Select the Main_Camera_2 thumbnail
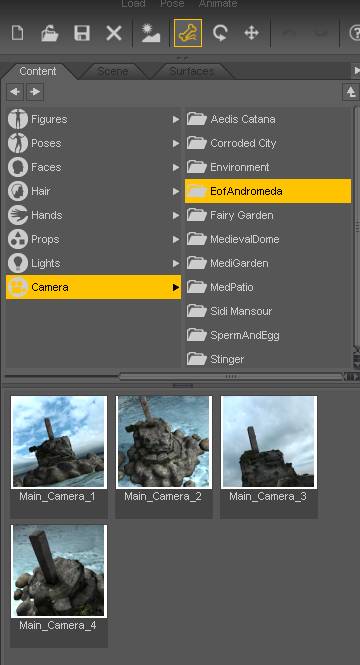Viewport: 360px width, 665px height. [164, 441]
